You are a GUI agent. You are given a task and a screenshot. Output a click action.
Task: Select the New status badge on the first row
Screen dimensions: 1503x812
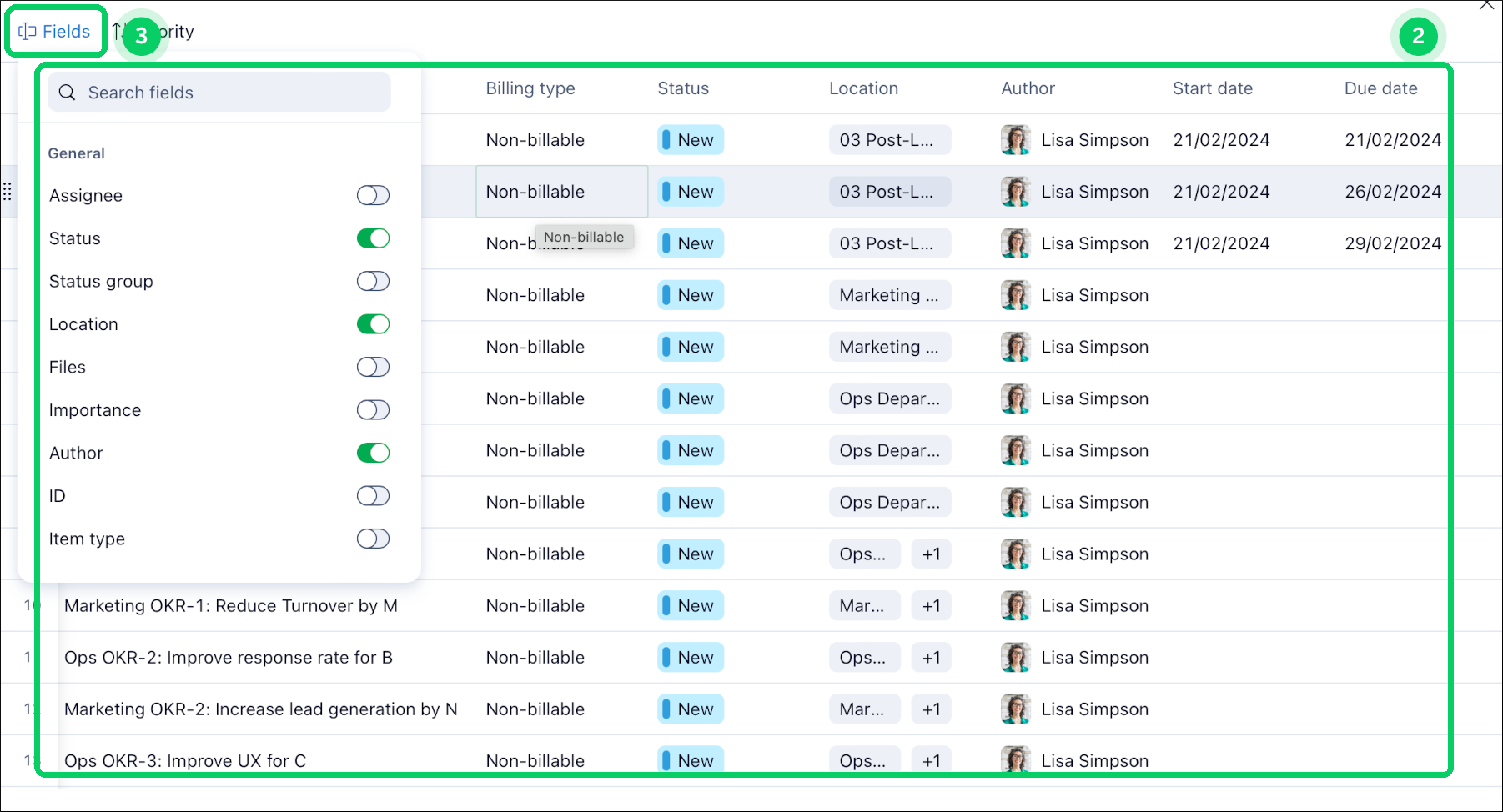(690, 139)
